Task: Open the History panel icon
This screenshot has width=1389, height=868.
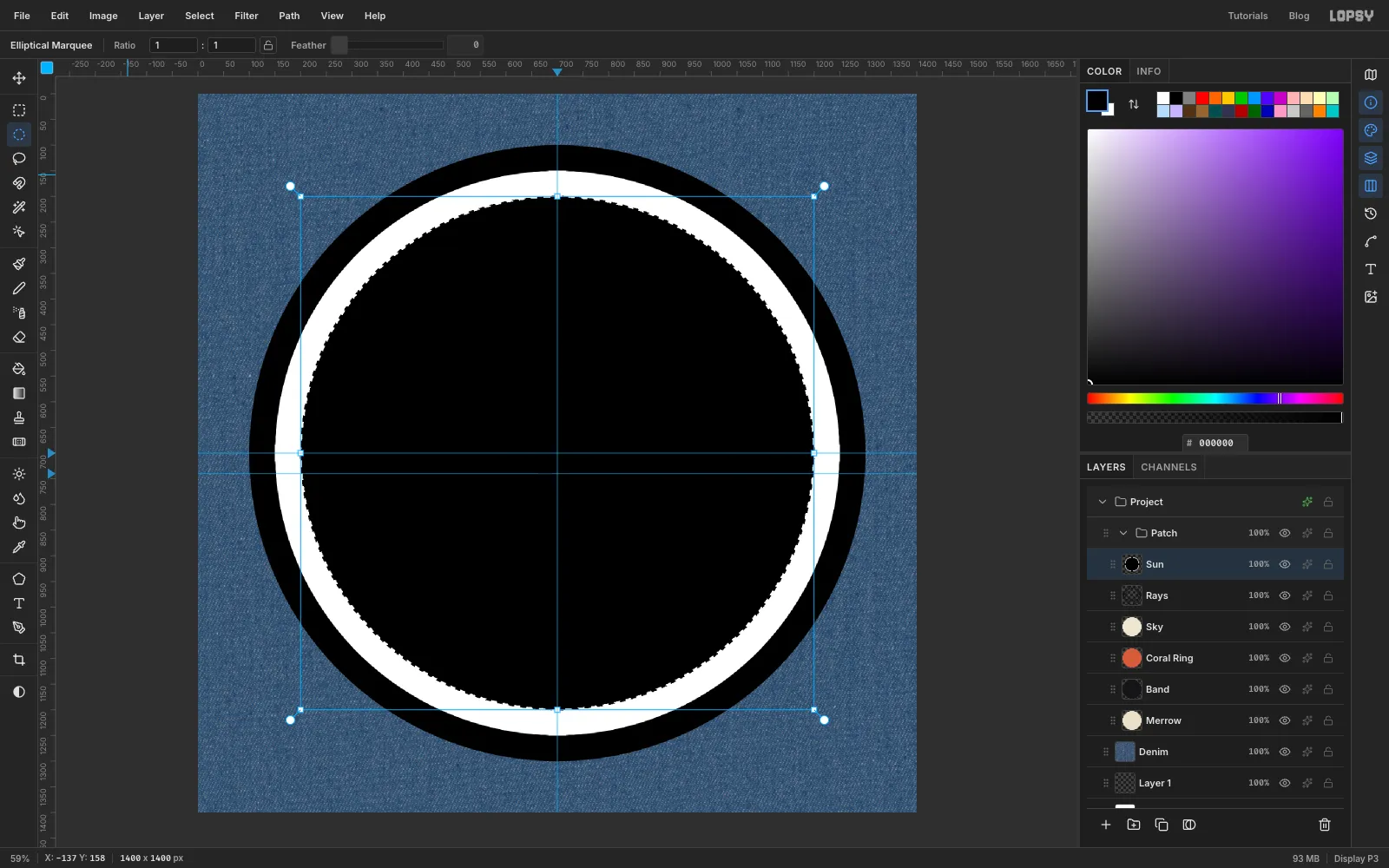Action: click(x=1371, y=214)
